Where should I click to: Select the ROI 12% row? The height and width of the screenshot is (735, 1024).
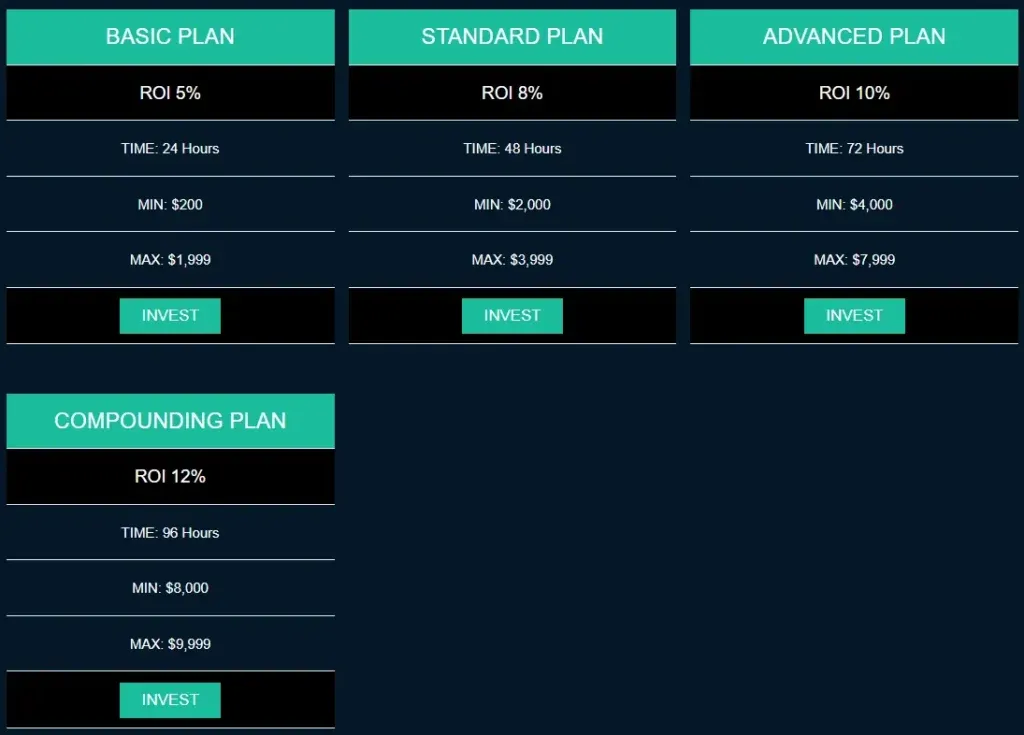(170, 477)
